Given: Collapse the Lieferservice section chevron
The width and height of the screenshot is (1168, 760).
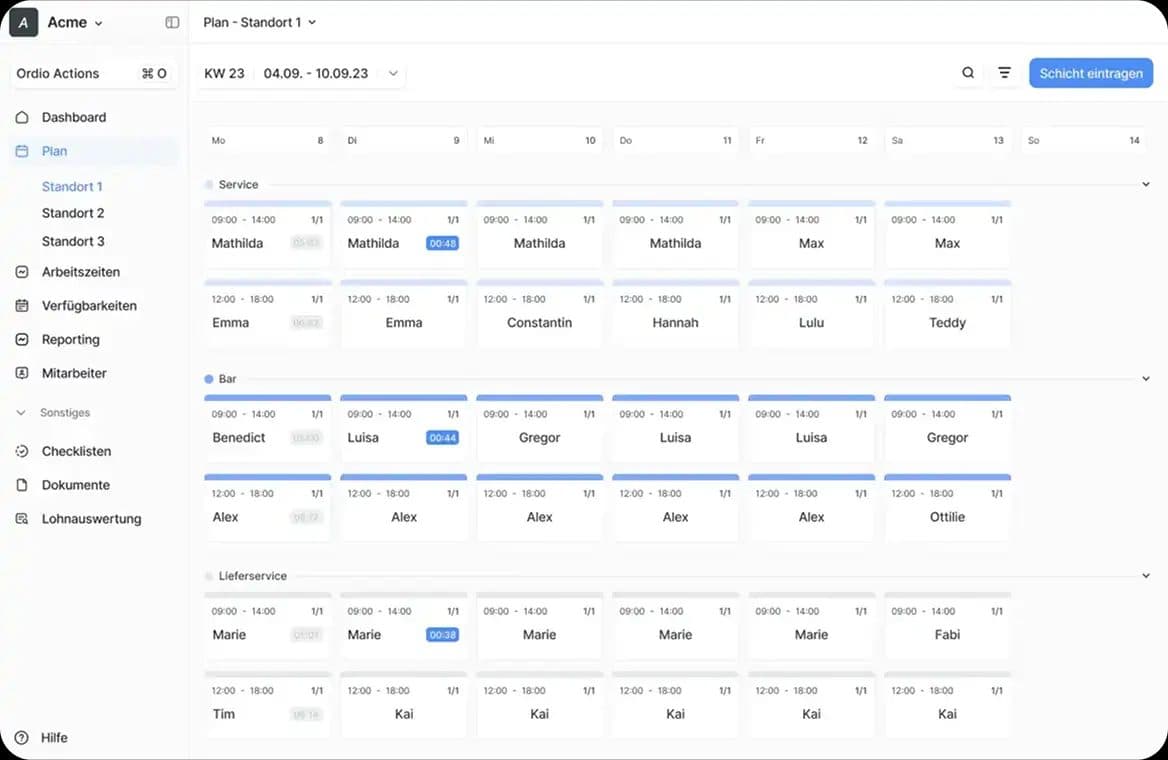Looking at the screenshot, I should coord(1146,576).
